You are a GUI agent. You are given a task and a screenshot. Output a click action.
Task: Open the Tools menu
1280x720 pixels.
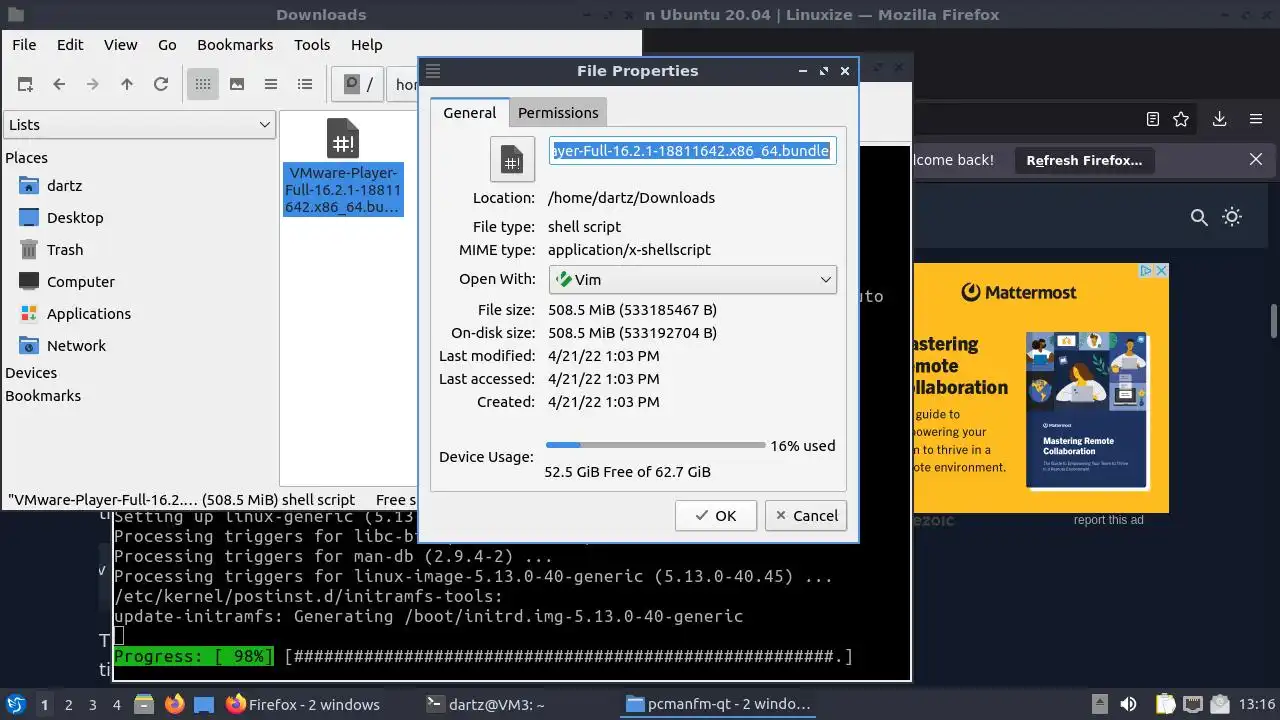pyautogui.click(x=312, y=44)
